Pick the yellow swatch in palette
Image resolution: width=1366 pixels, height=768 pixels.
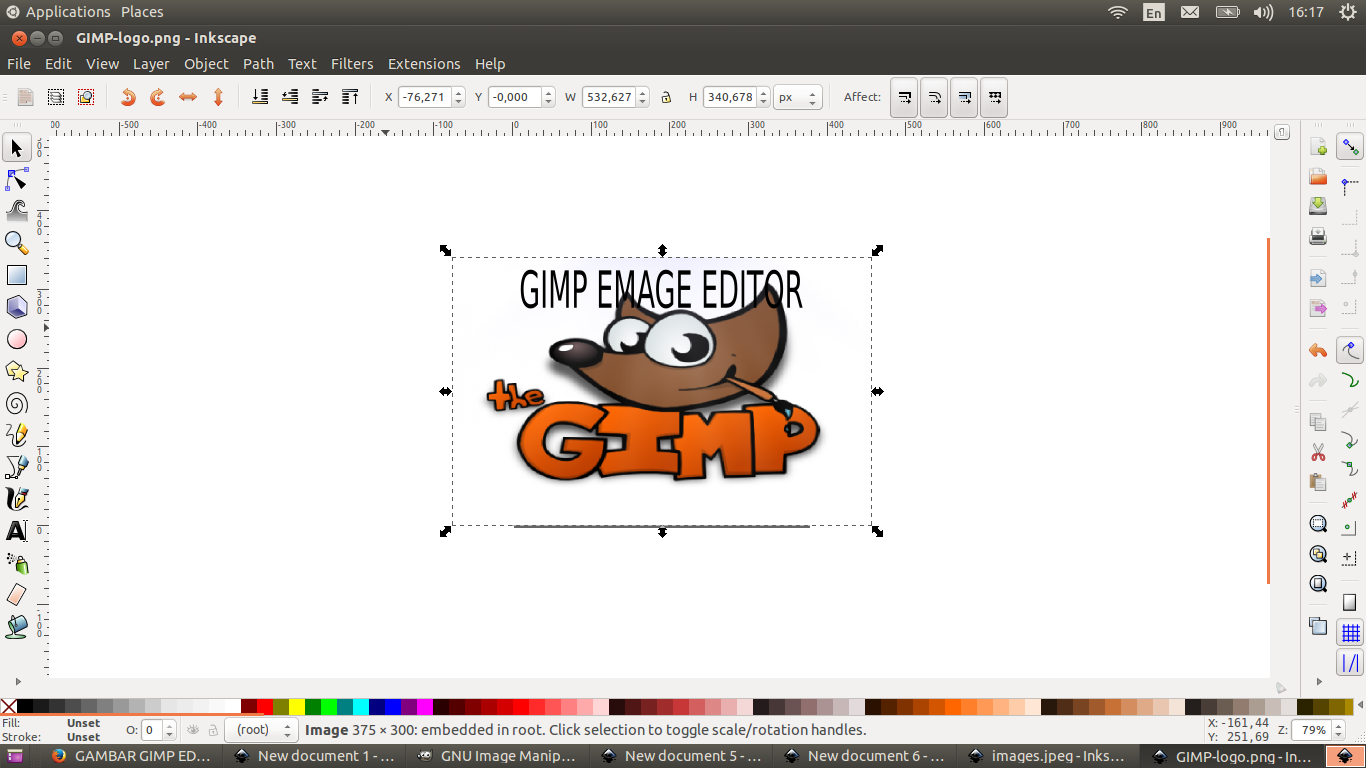297,706
